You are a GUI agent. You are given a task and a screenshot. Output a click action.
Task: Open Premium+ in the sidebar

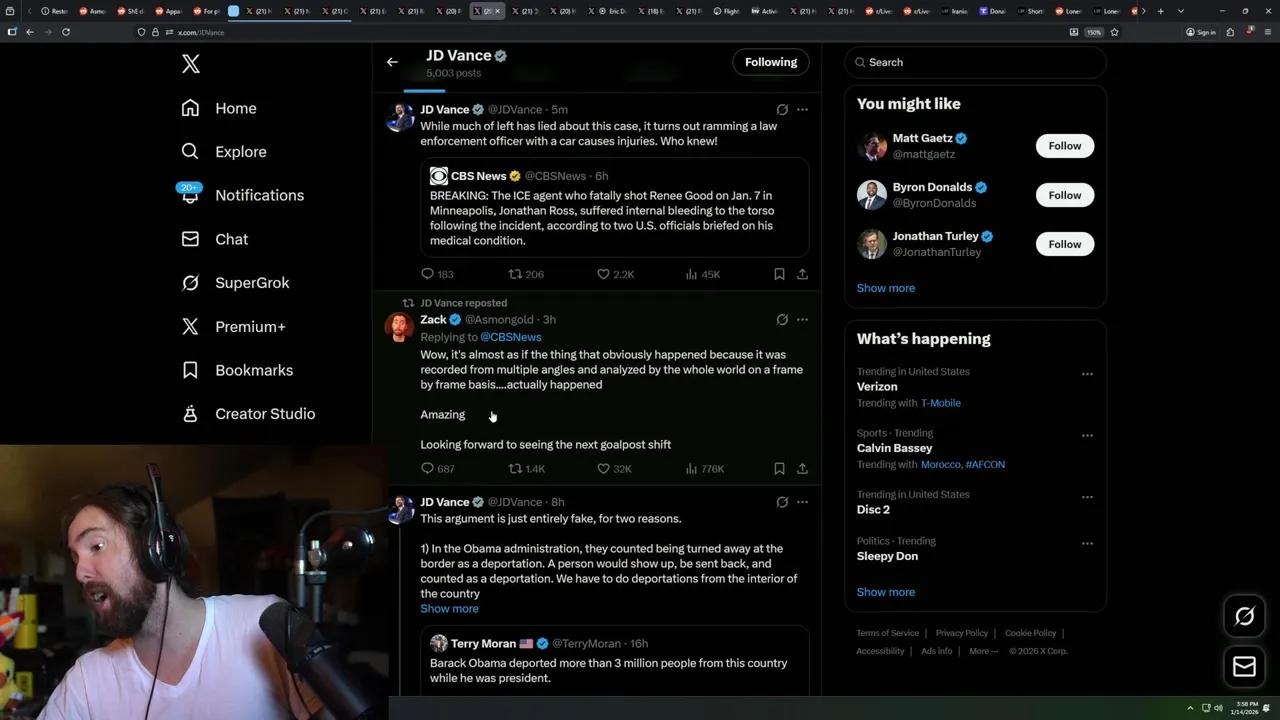pos(233,326)
